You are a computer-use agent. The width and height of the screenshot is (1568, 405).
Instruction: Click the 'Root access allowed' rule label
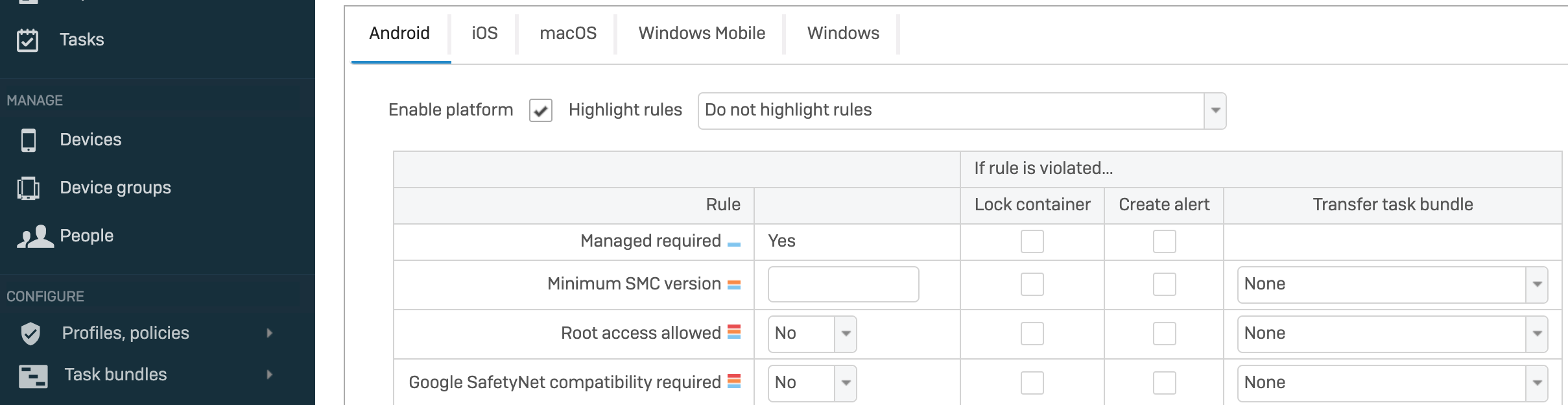(641, 334)
